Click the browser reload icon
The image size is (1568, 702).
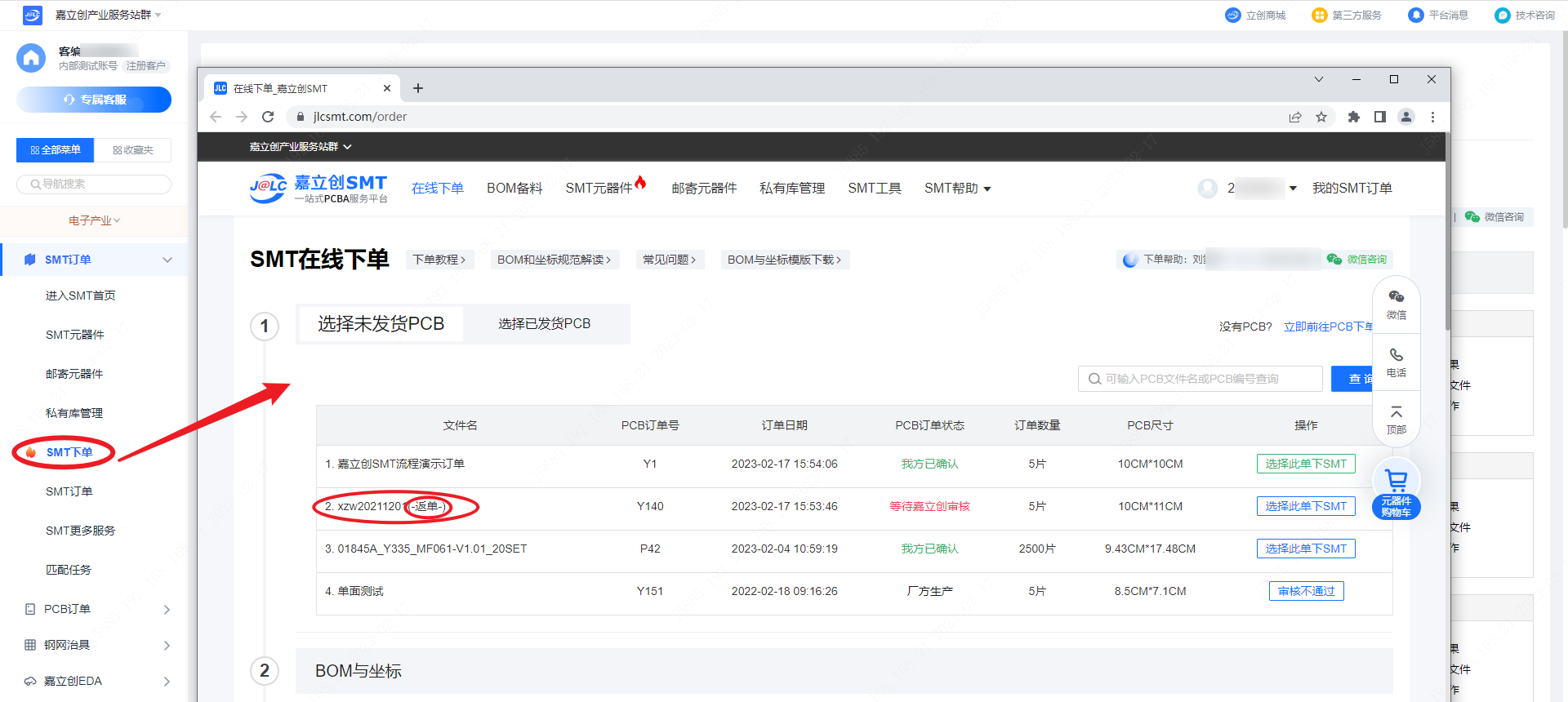(x=268, y=117)
